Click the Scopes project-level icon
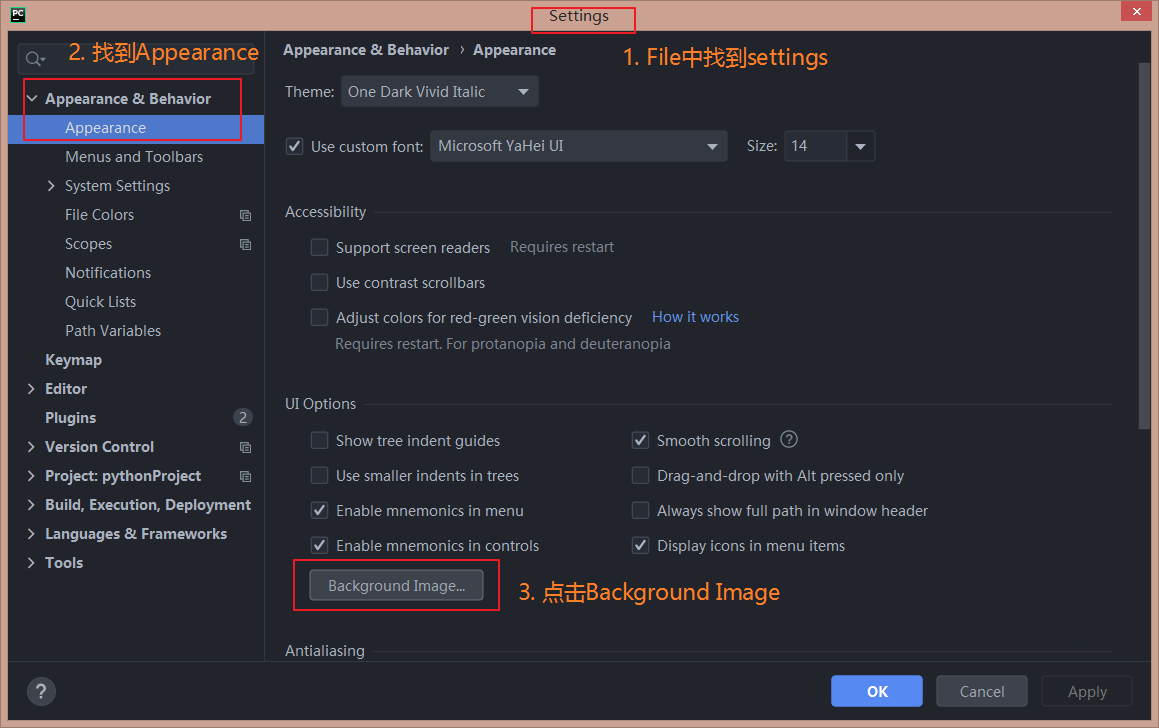The width and height of the screenshot is (1159, 728). pyautogui.click(x=245, y=244)
